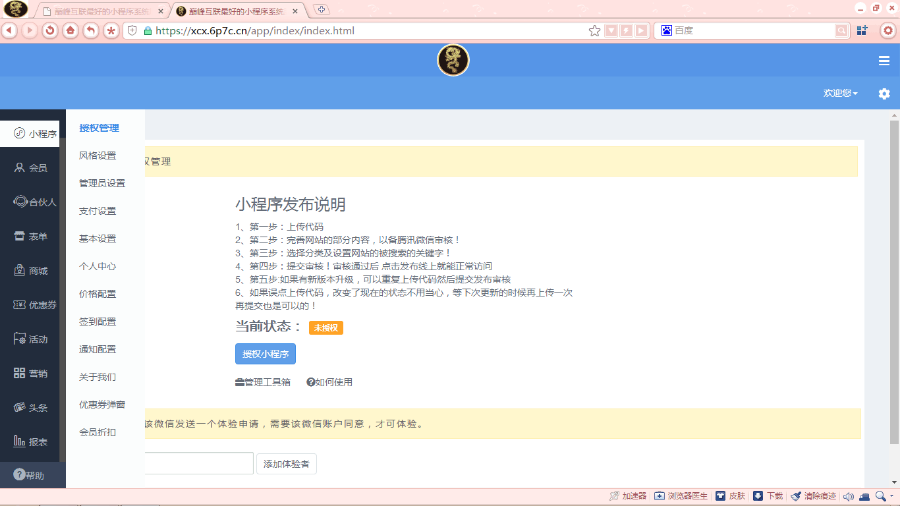
Task: Open the browser extensions grid icon
Action: [862, 30]
